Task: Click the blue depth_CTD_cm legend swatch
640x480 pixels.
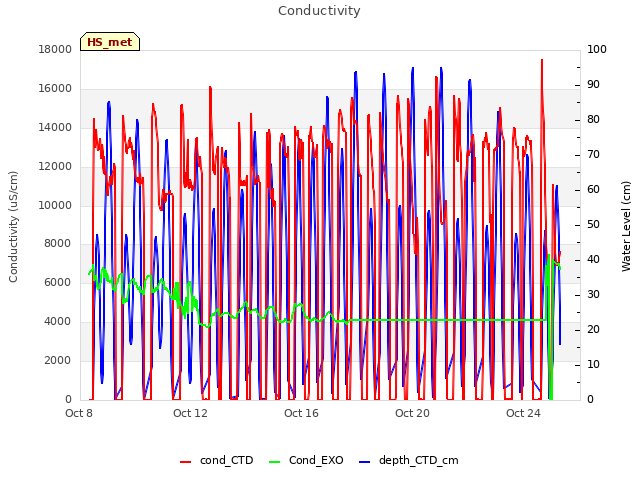Action: pyautogui.click(x=364, y=462)
